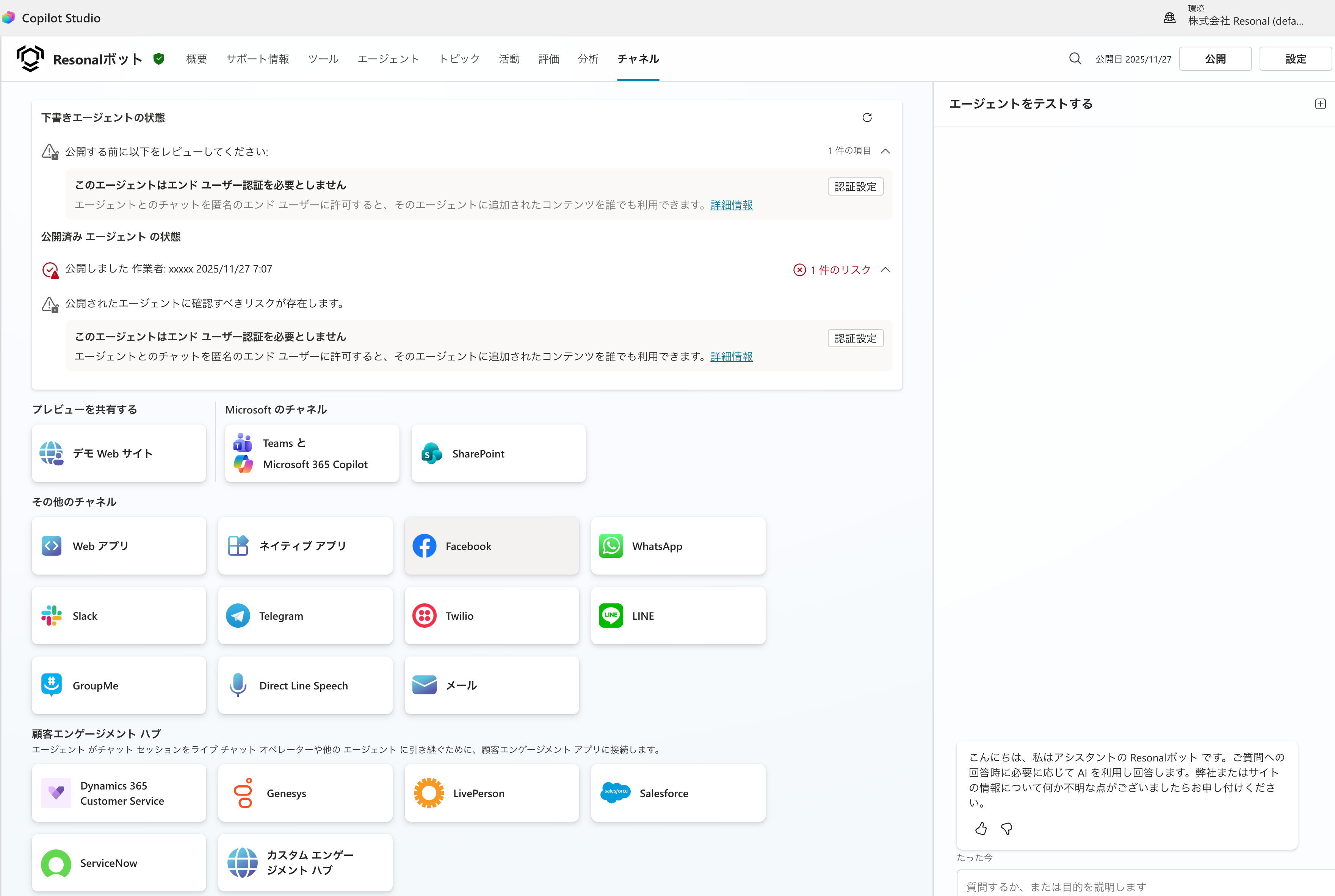Collapse the 1 件のリスク section

point(885,270)
